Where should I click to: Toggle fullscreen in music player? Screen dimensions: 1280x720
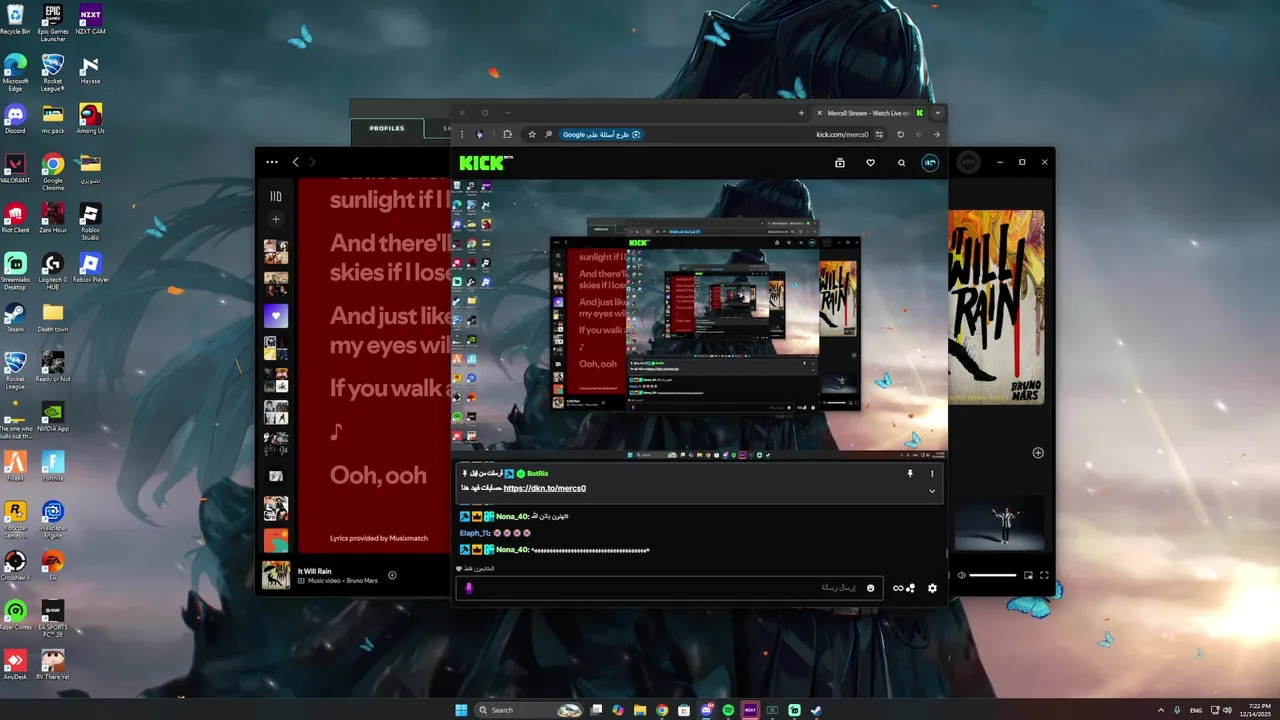coord(1044,575)
